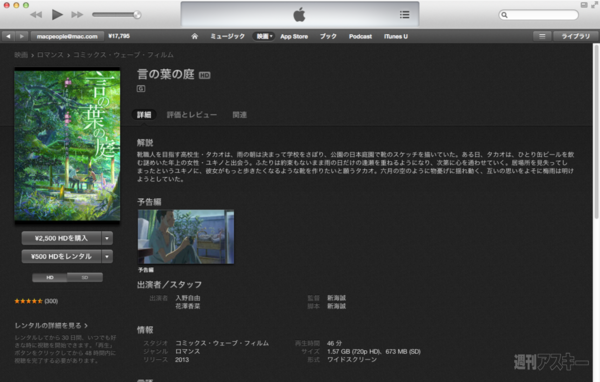
Task: Click screenwriter 新海誠 beside 脚本
Action: [336, 306]
